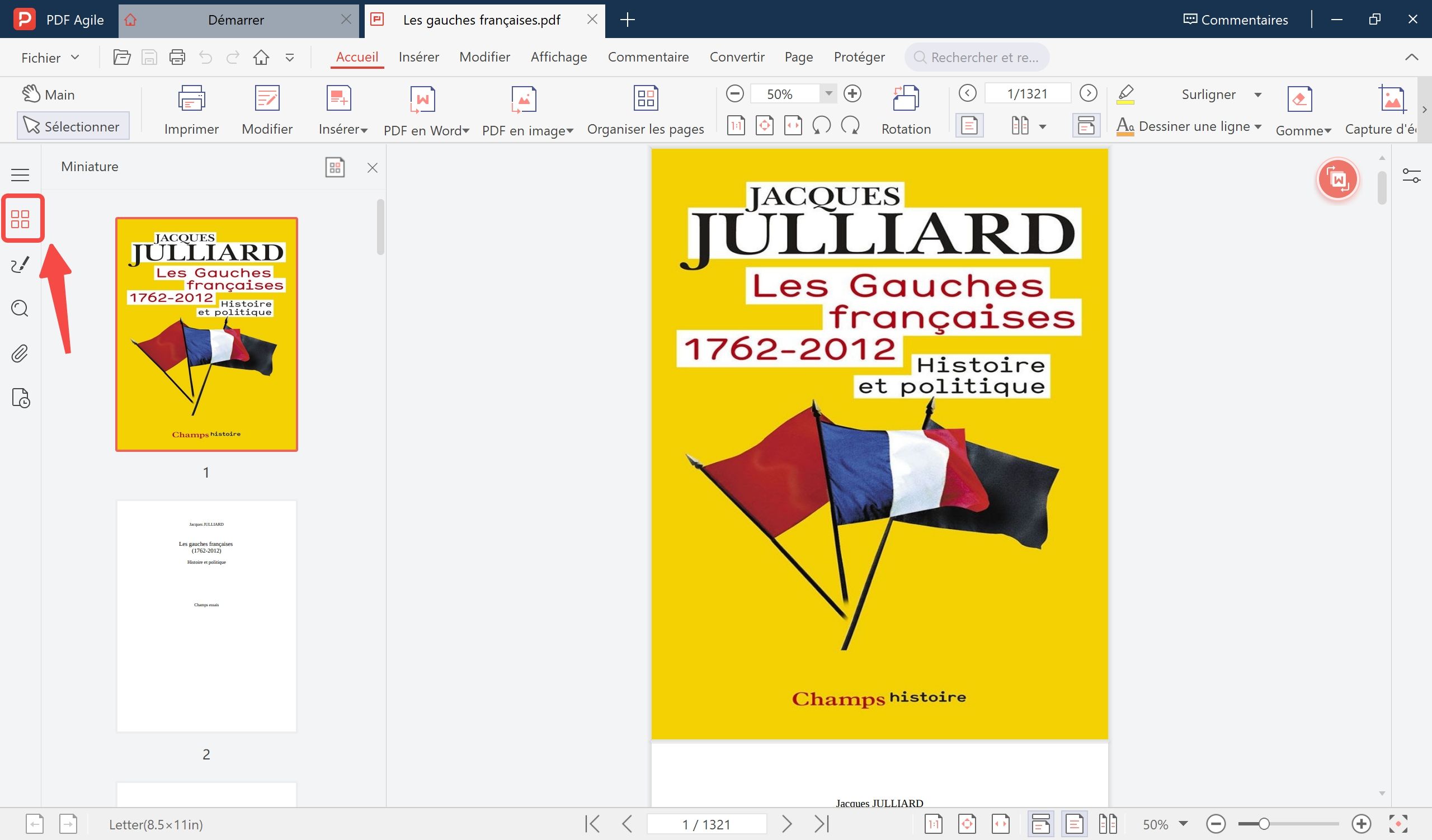Click the Rotation tool
1432x840 pixels.
click(x=906, y=111)
